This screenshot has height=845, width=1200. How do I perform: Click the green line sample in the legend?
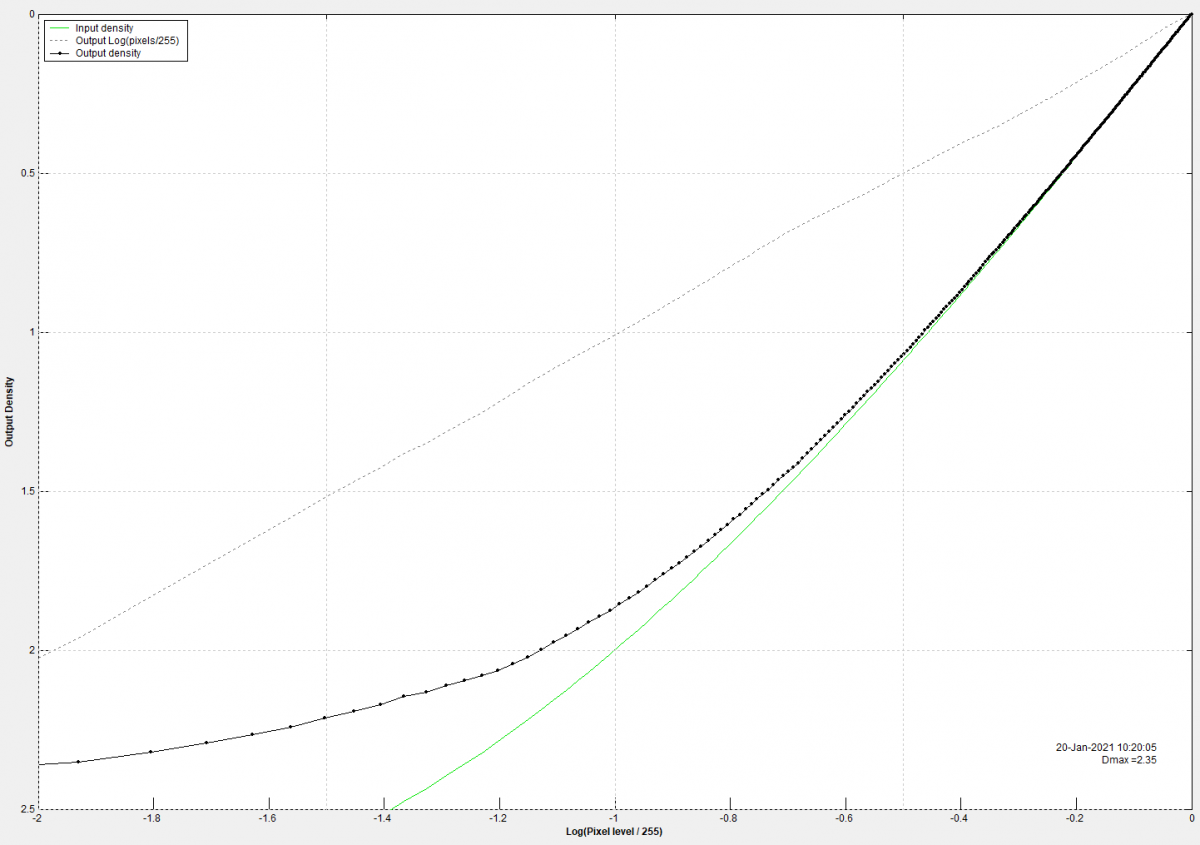(58, 28)
